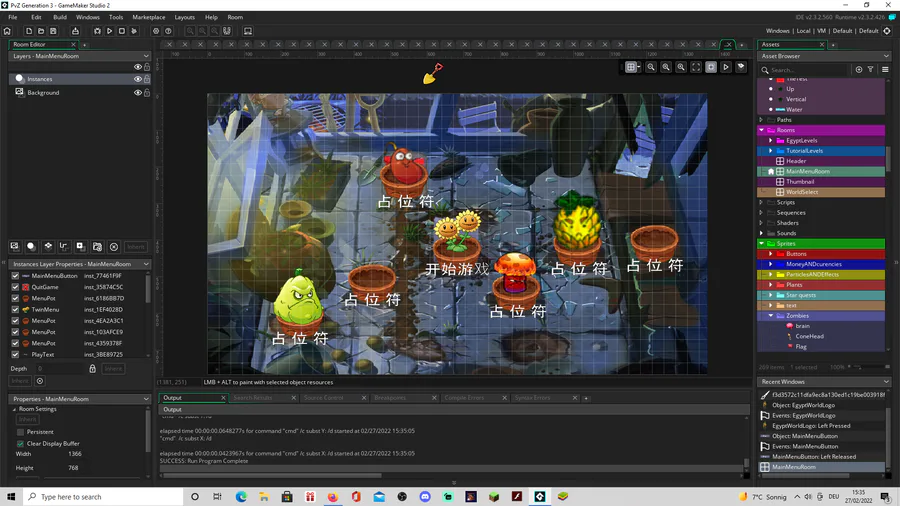Open Discord from the taskbar
The image size is (900, 506).
(425, 497)
